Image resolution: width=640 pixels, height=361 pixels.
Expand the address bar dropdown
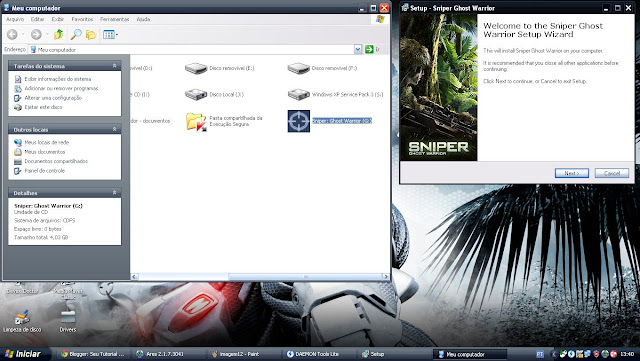tap(358, 49)
